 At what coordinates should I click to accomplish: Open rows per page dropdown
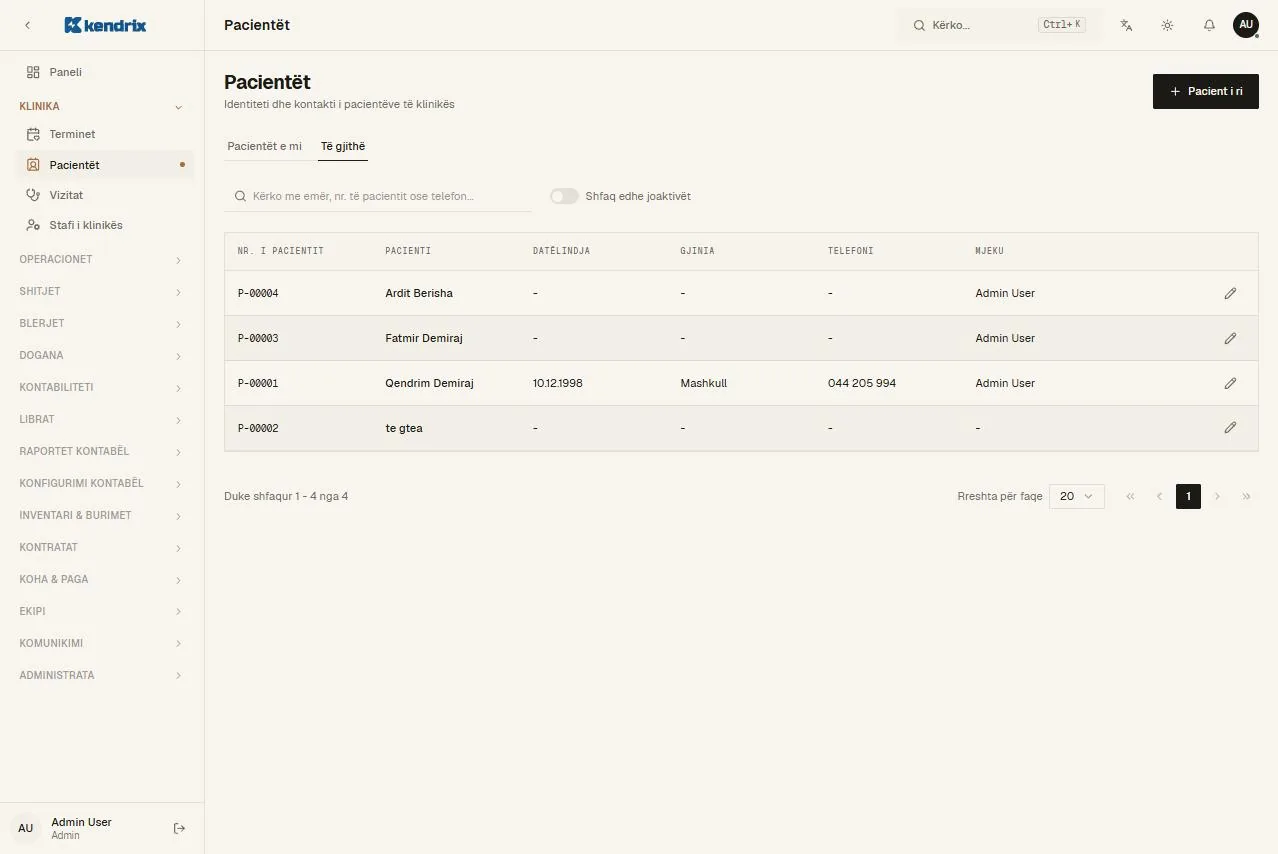(1076, 496)
